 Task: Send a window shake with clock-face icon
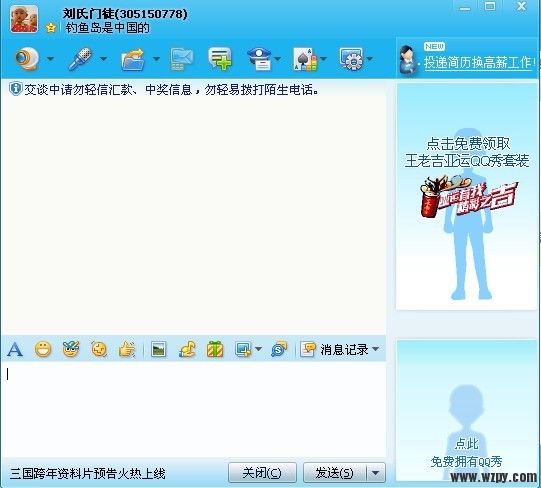click(99, 349)
